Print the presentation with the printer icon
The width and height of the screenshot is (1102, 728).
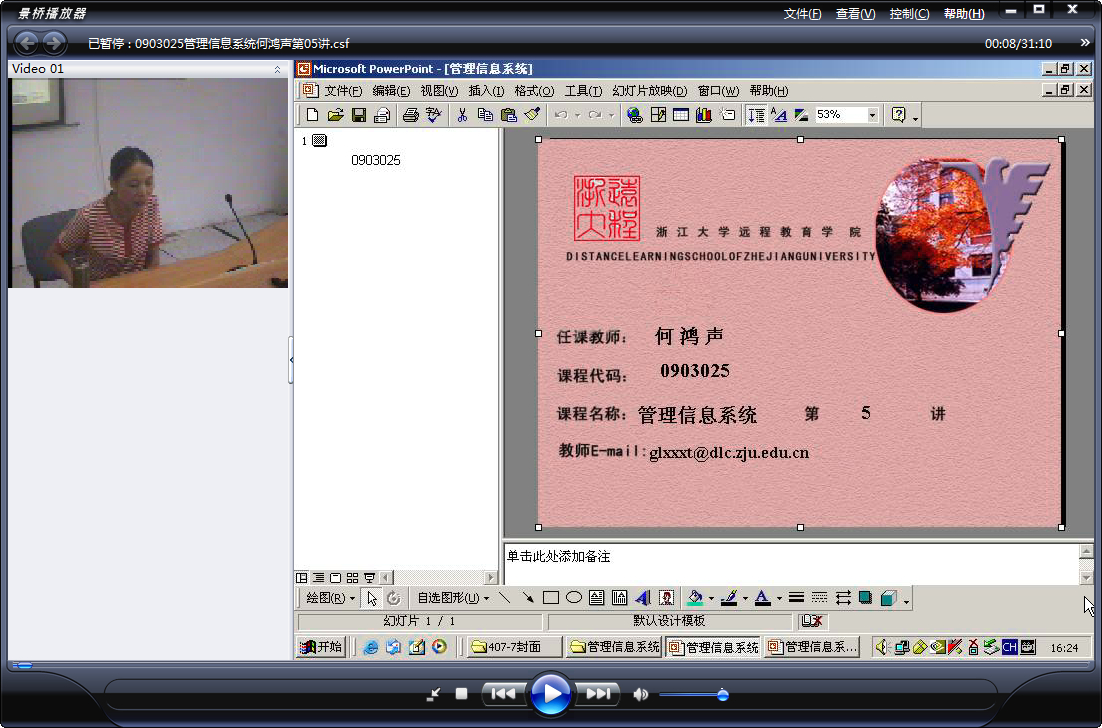(x=411, y=115)
